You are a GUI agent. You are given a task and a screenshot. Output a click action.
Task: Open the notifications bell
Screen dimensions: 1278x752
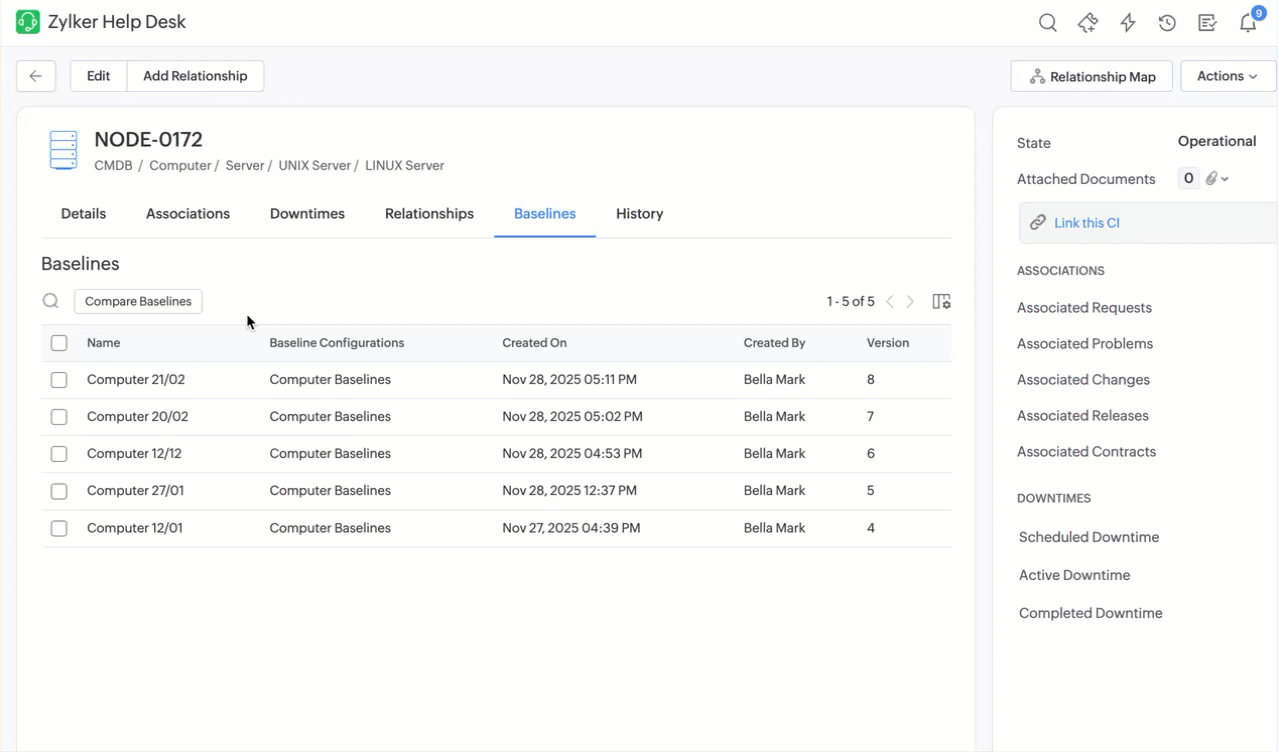1248,23
